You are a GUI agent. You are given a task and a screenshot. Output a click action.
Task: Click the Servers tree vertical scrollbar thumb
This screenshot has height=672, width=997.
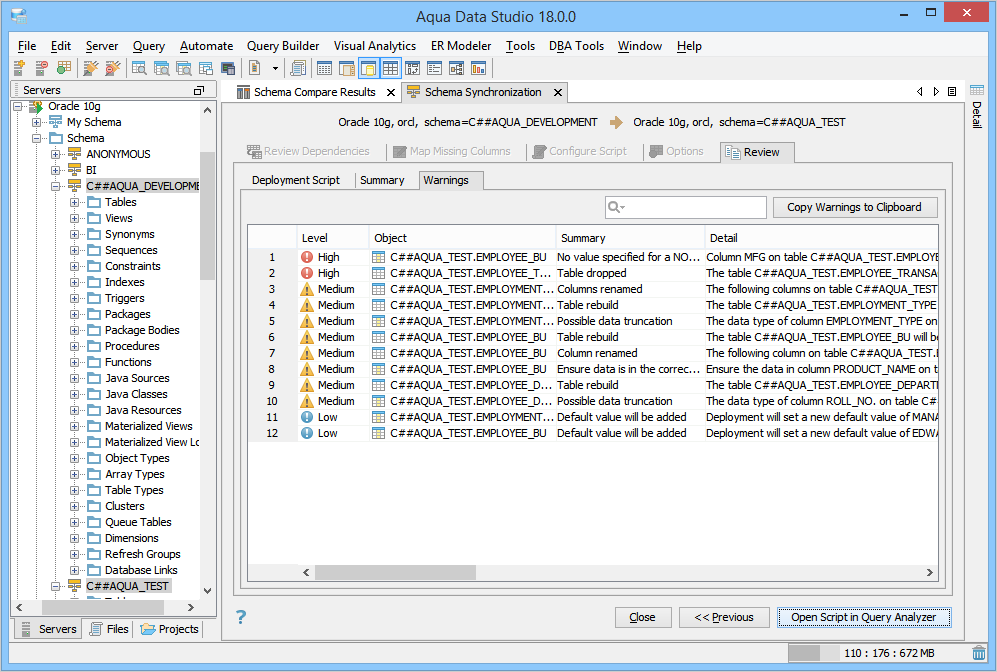click(207, 216)
